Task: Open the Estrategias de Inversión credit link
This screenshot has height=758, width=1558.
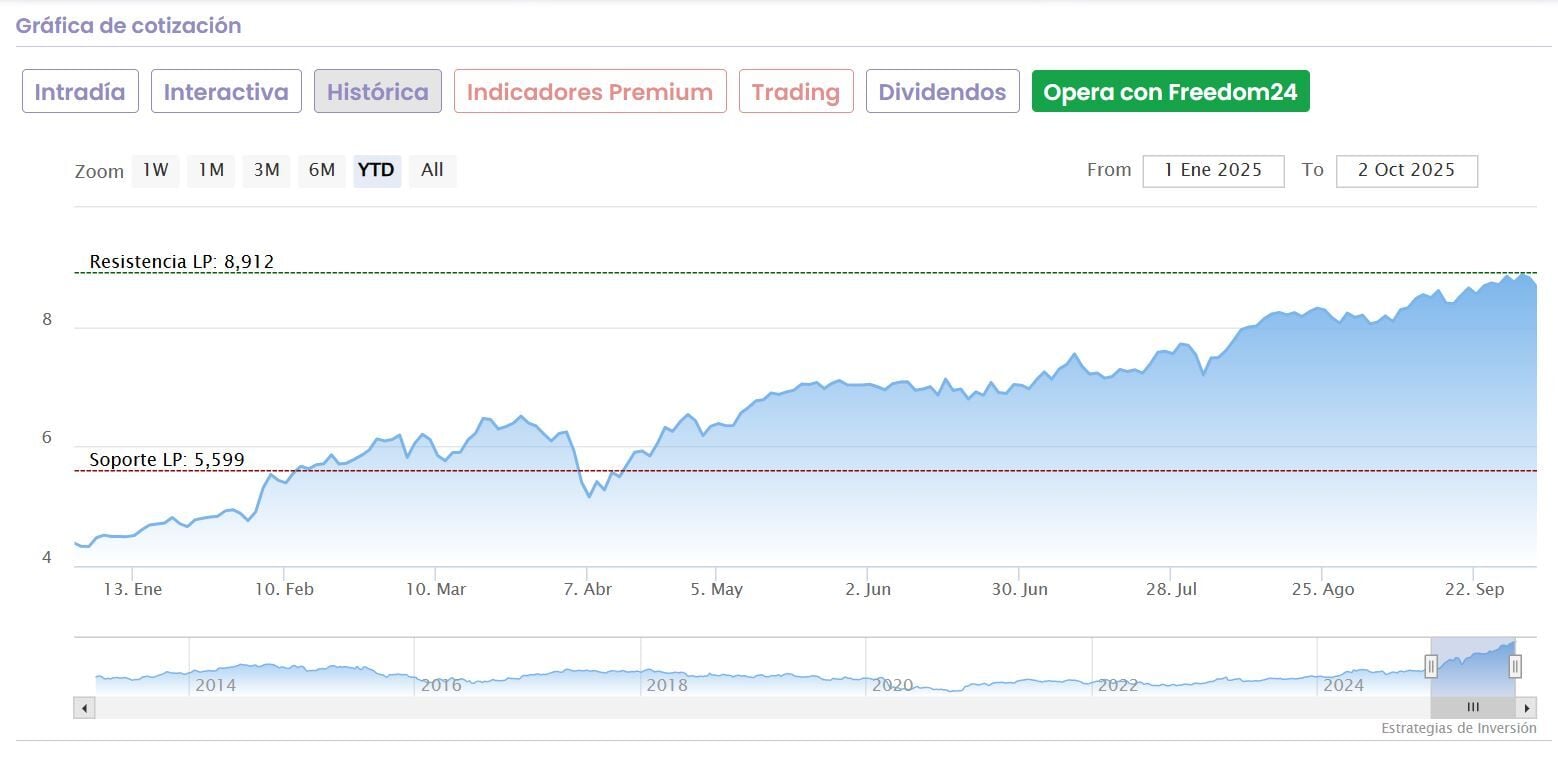Action: tap(1458, 729)
